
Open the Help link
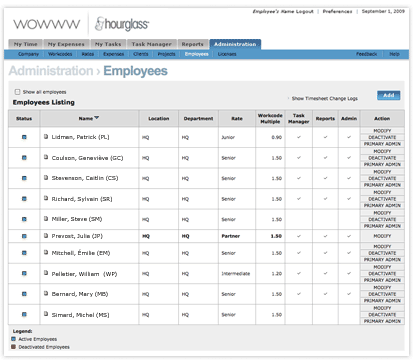pyautogui.click(x=394, y=54)
